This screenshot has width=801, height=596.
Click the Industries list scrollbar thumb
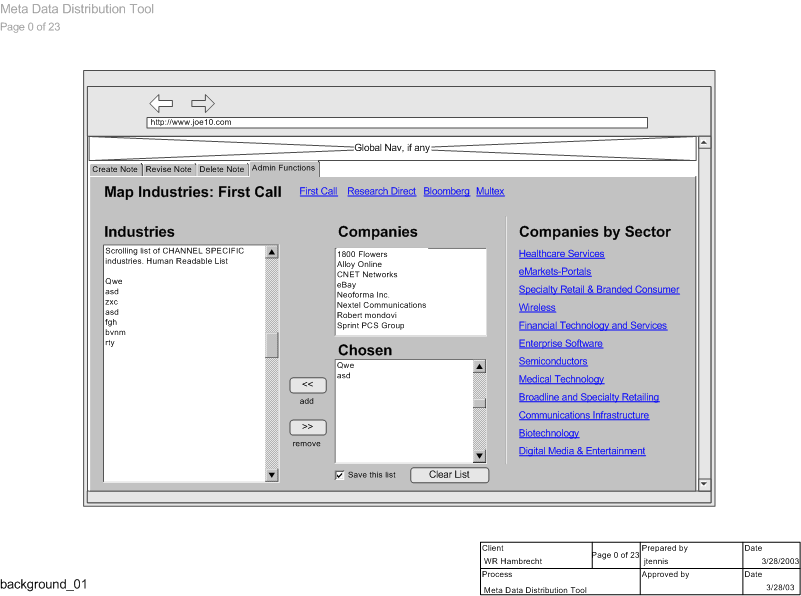coord(272,345)
